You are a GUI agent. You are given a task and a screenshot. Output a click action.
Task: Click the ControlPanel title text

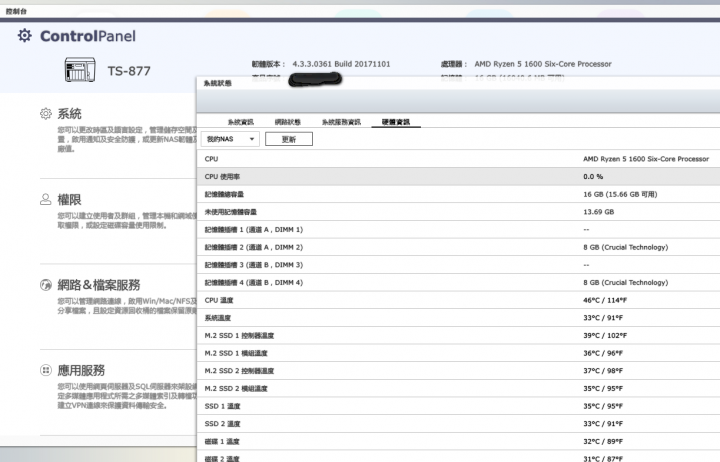(88, 36)
